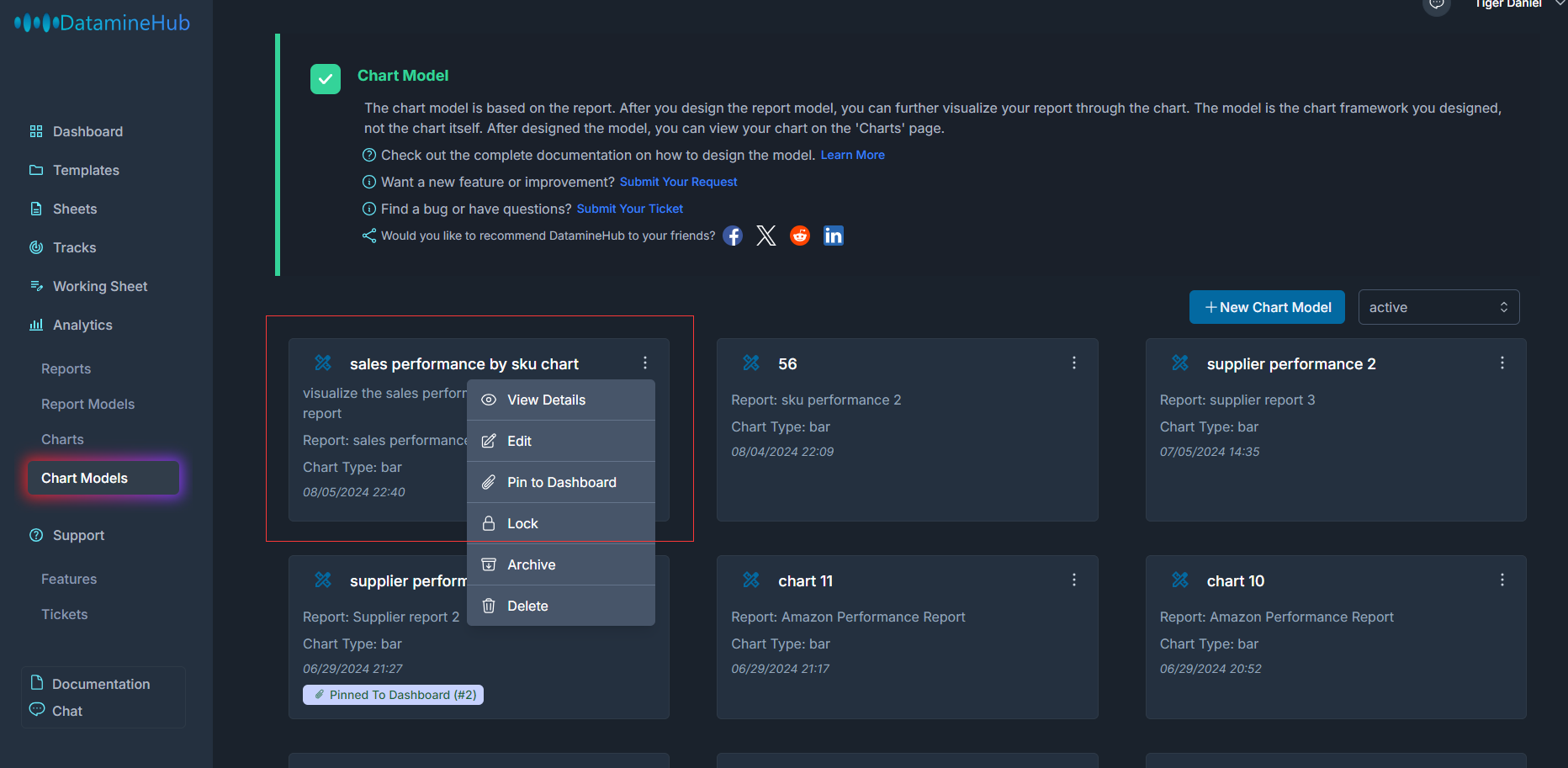
Task: Click the chart icon on sales performance card
Action: point(323,363)
